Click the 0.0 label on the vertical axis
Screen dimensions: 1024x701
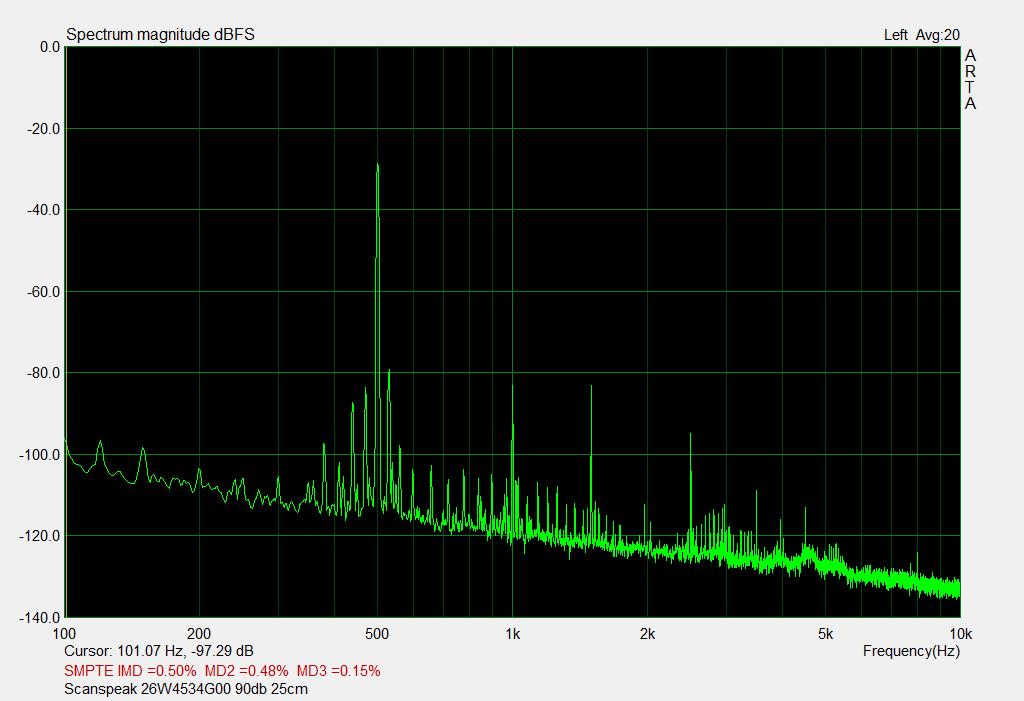(x=48, y=47)
